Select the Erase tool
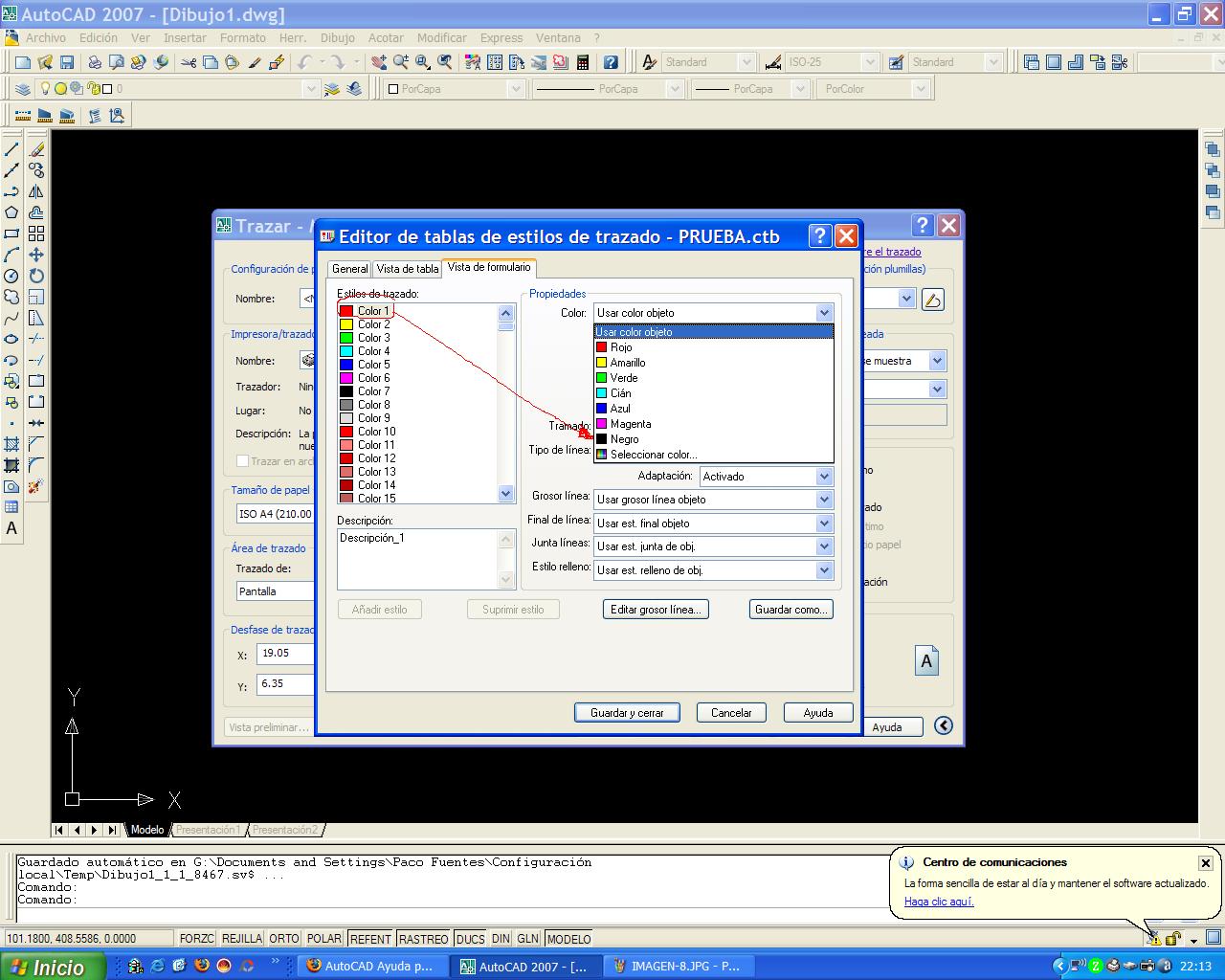1225x980 pixels. click(36, 149)
